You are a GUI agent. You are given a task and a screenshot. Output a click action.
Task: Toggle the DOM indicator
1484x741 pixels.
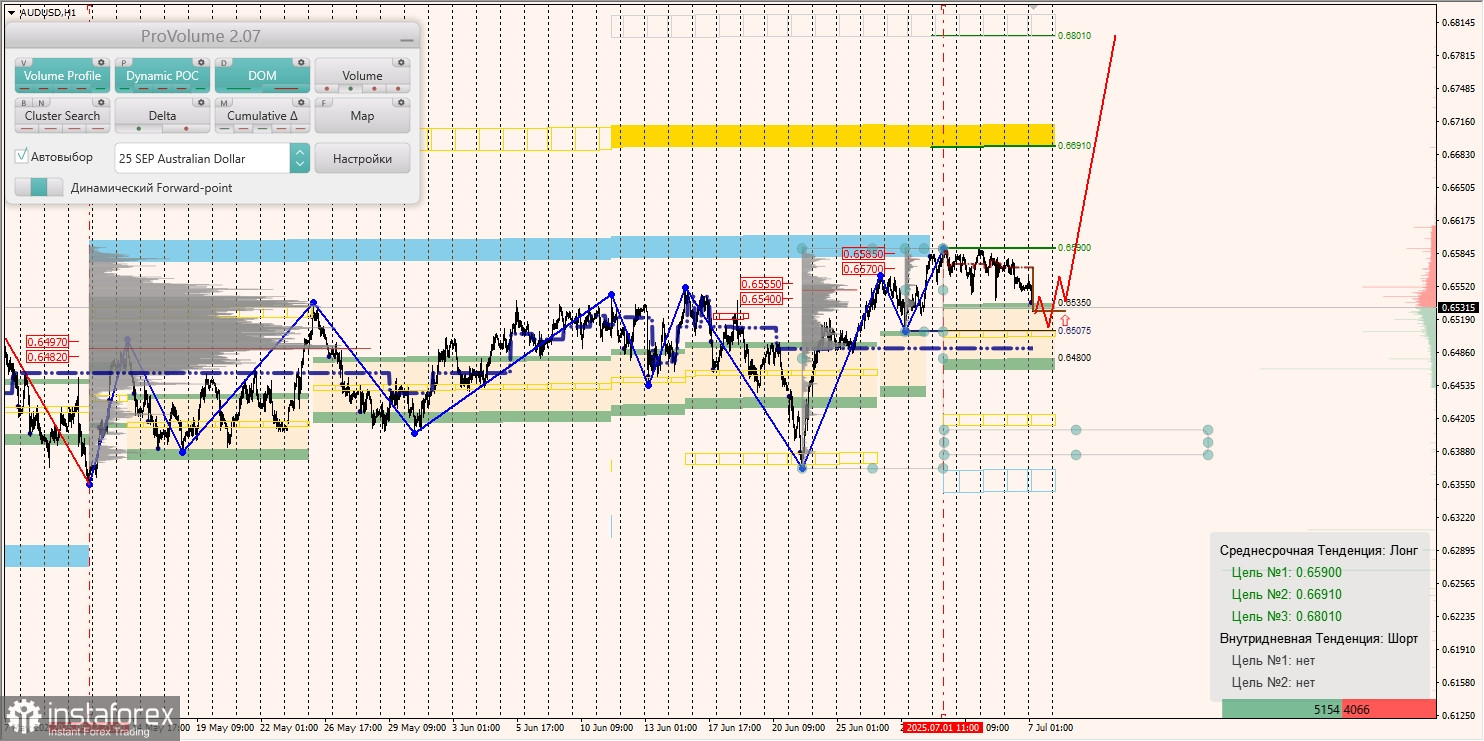[262, 76]
